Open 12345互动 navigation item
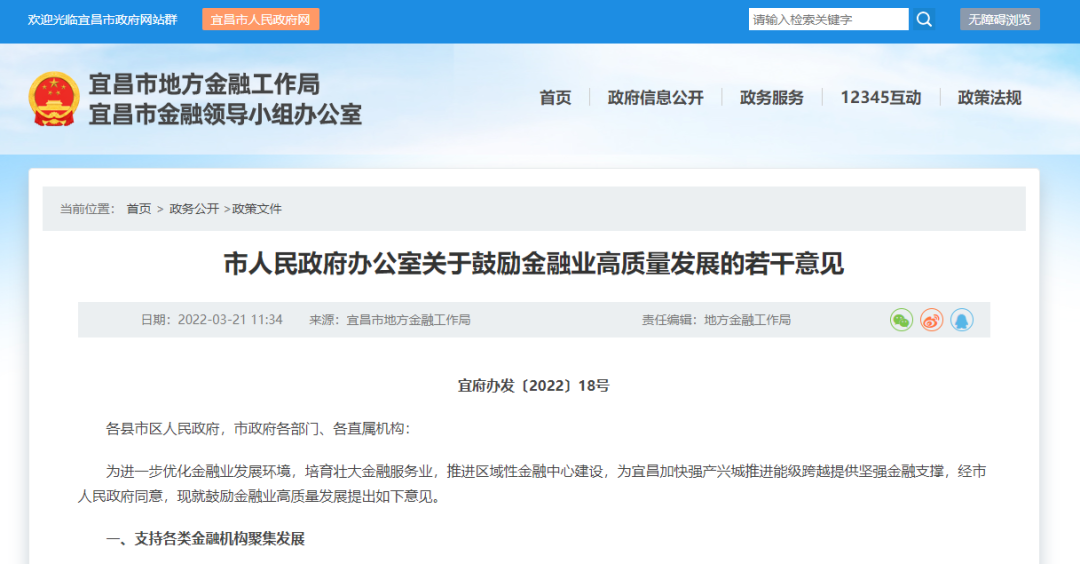 pos(880,98)
